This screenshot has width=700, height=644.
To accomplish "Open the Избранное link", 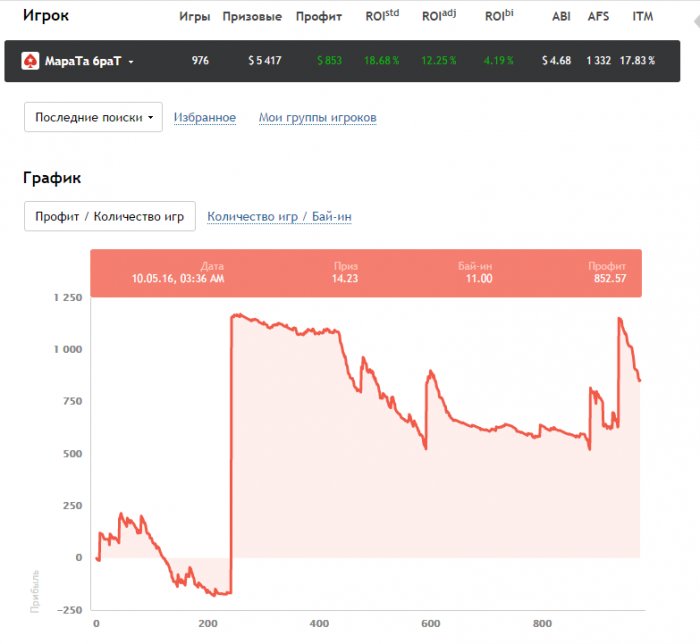I will point(205,118).
